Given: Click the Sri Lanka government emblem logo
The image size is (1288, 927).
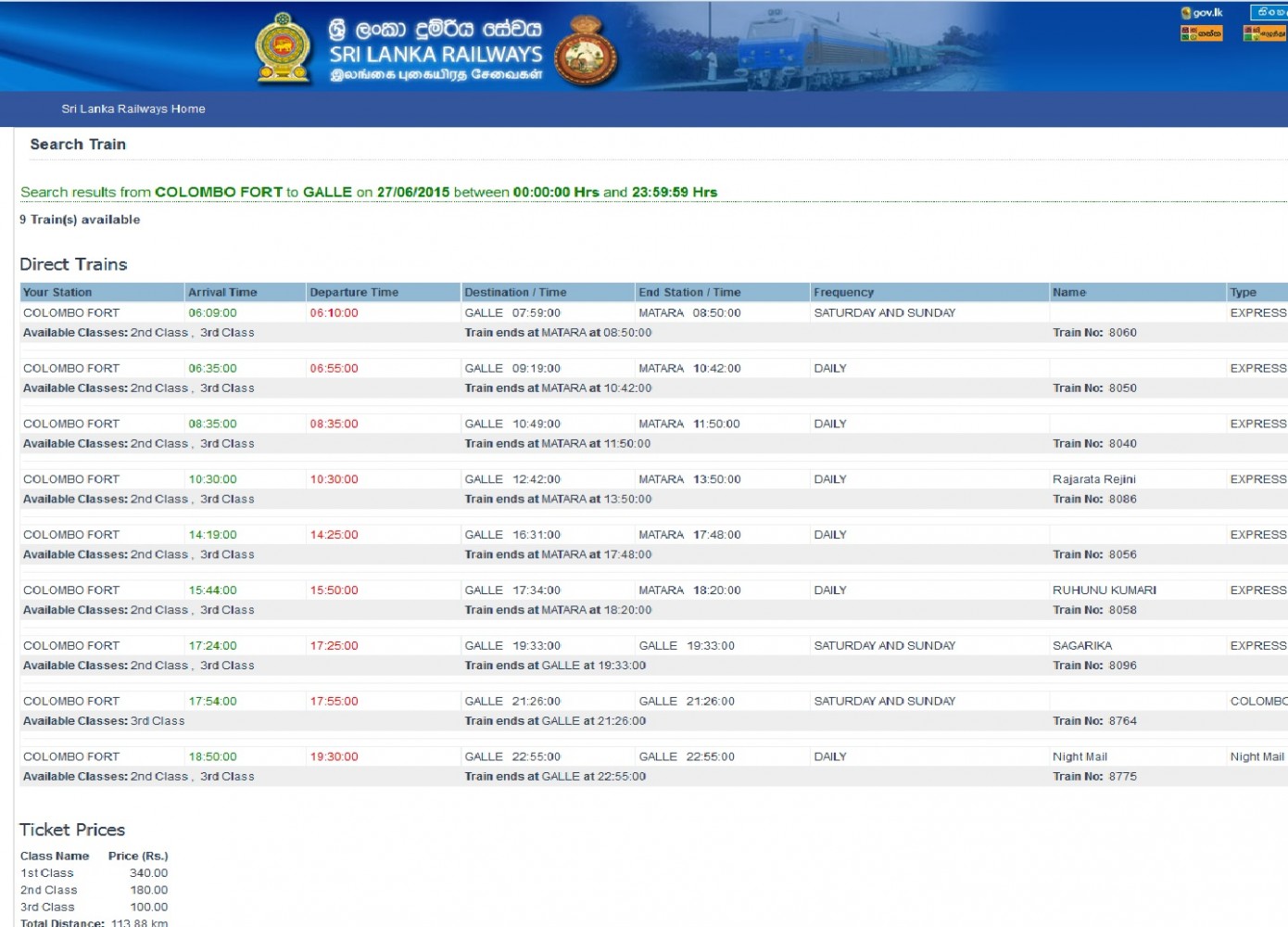Looking at the screenshot, I should click(284, 49).
